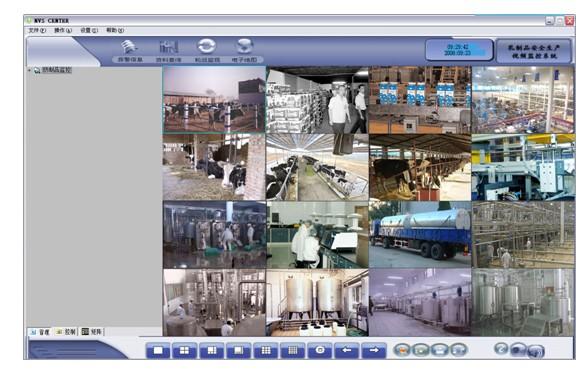Select the sixteen-split 4x4 grid layout
The height and width of the screenshot is (369, 581).
pos(293,350)
